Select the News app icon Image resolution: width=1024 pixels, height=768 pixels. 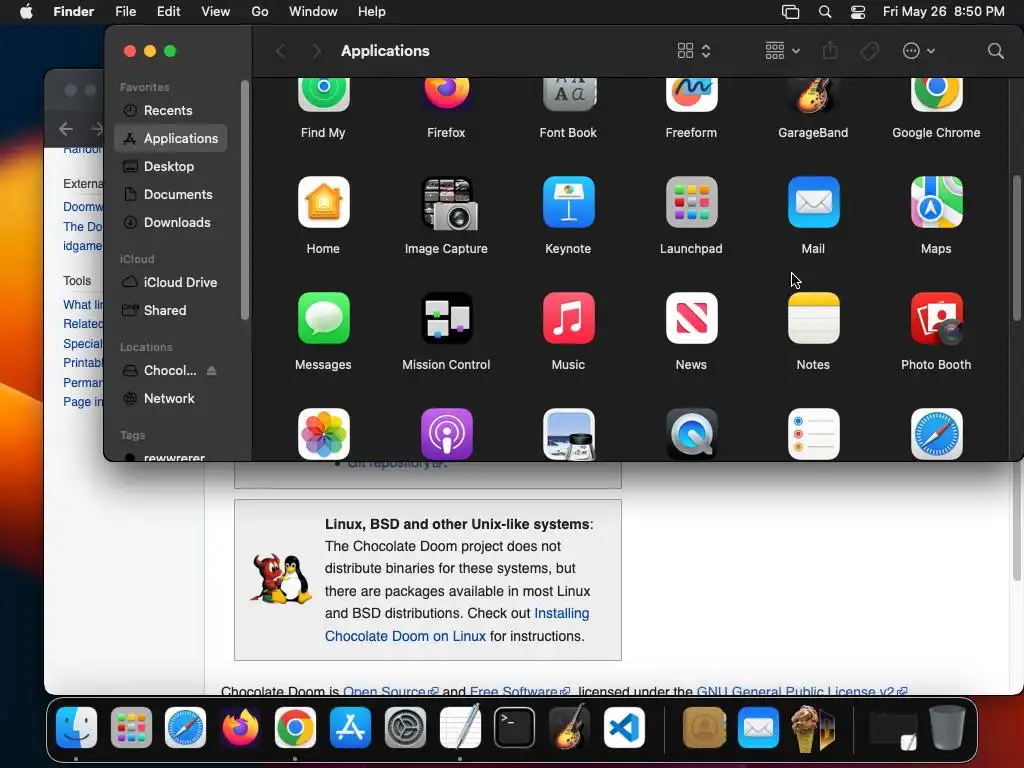691,318
